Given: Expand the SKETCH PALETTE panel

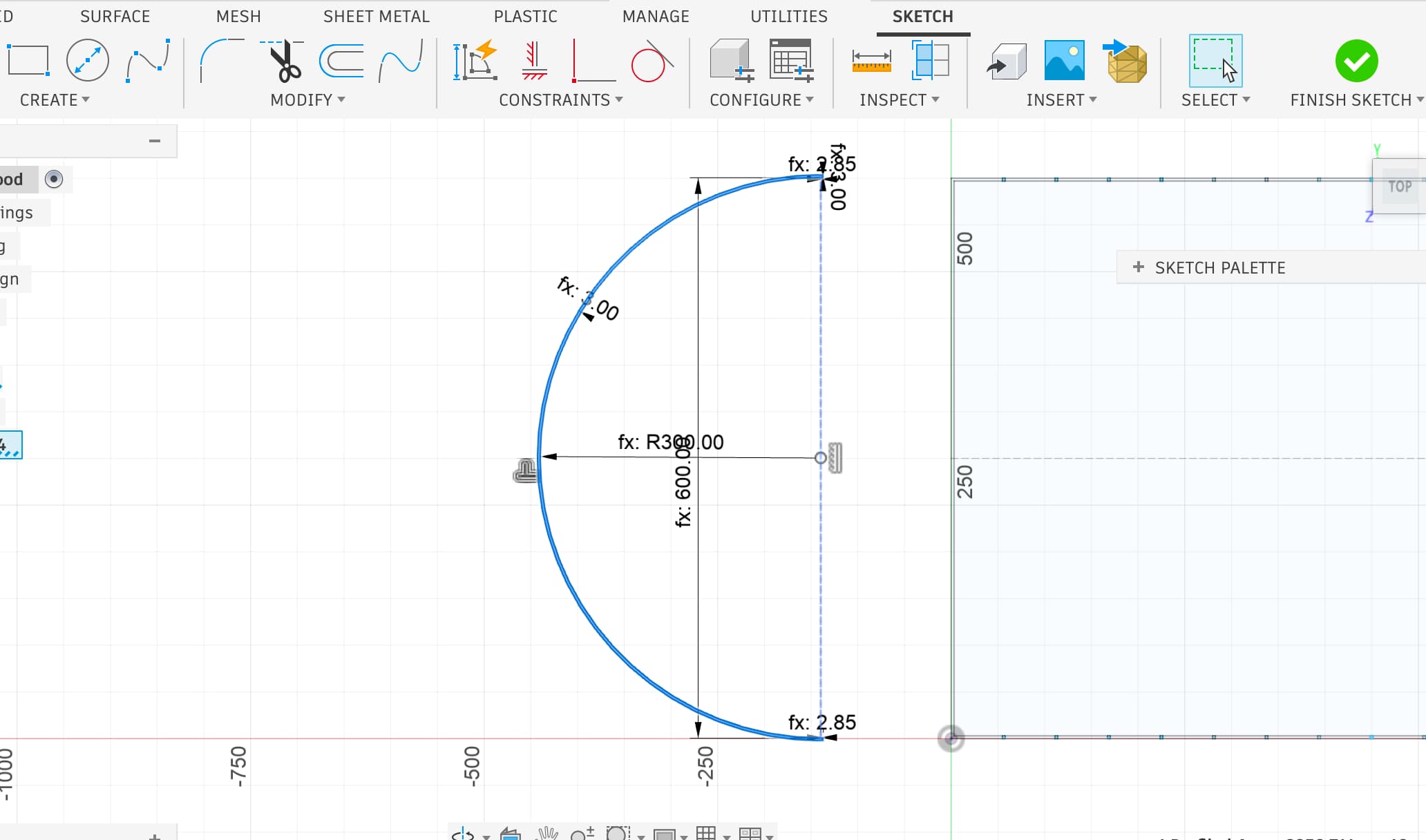Looking at the screenshot, I should 1139,267.
